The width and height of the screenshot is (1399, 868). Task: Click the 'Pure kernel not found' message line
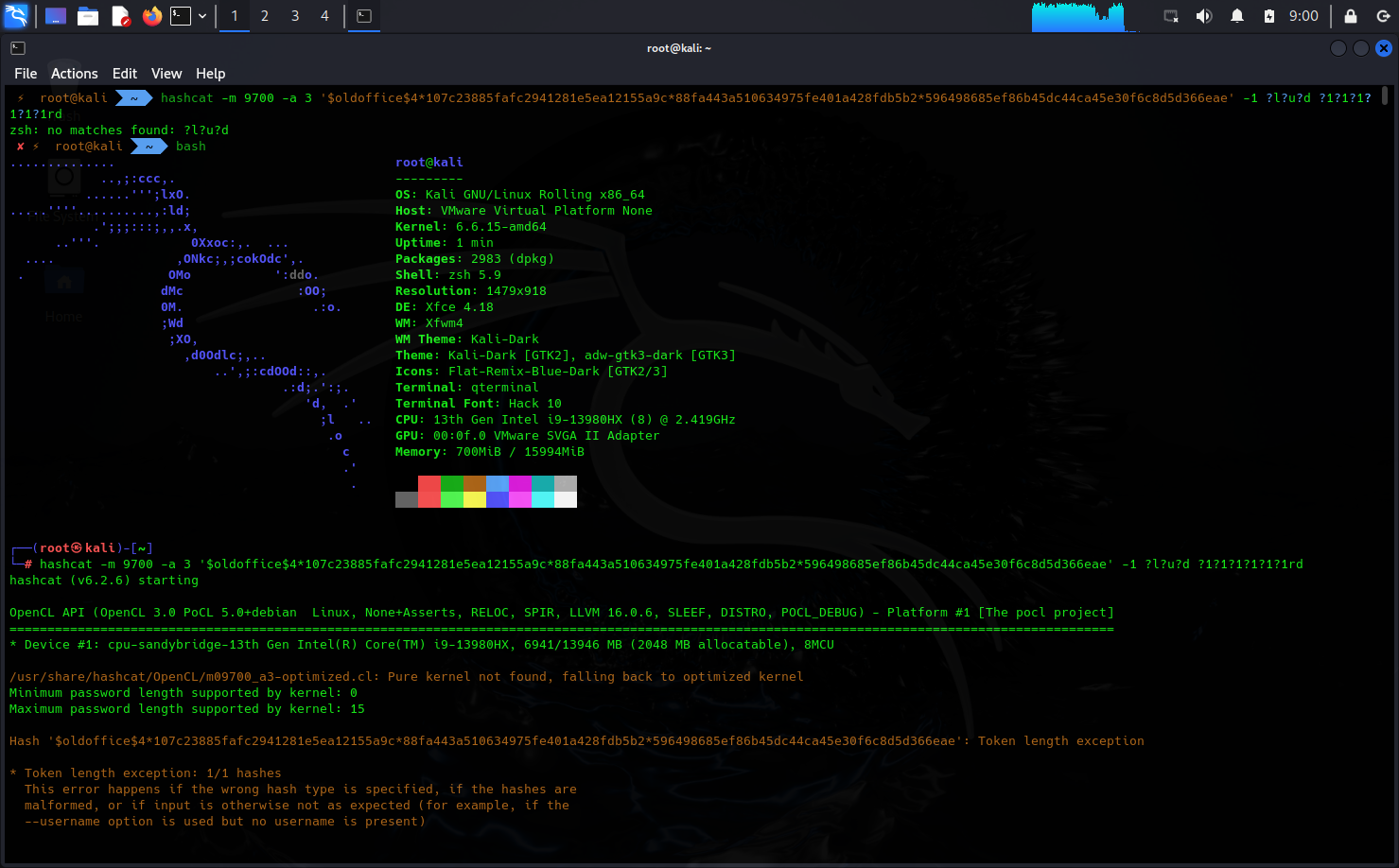point(407,677)
